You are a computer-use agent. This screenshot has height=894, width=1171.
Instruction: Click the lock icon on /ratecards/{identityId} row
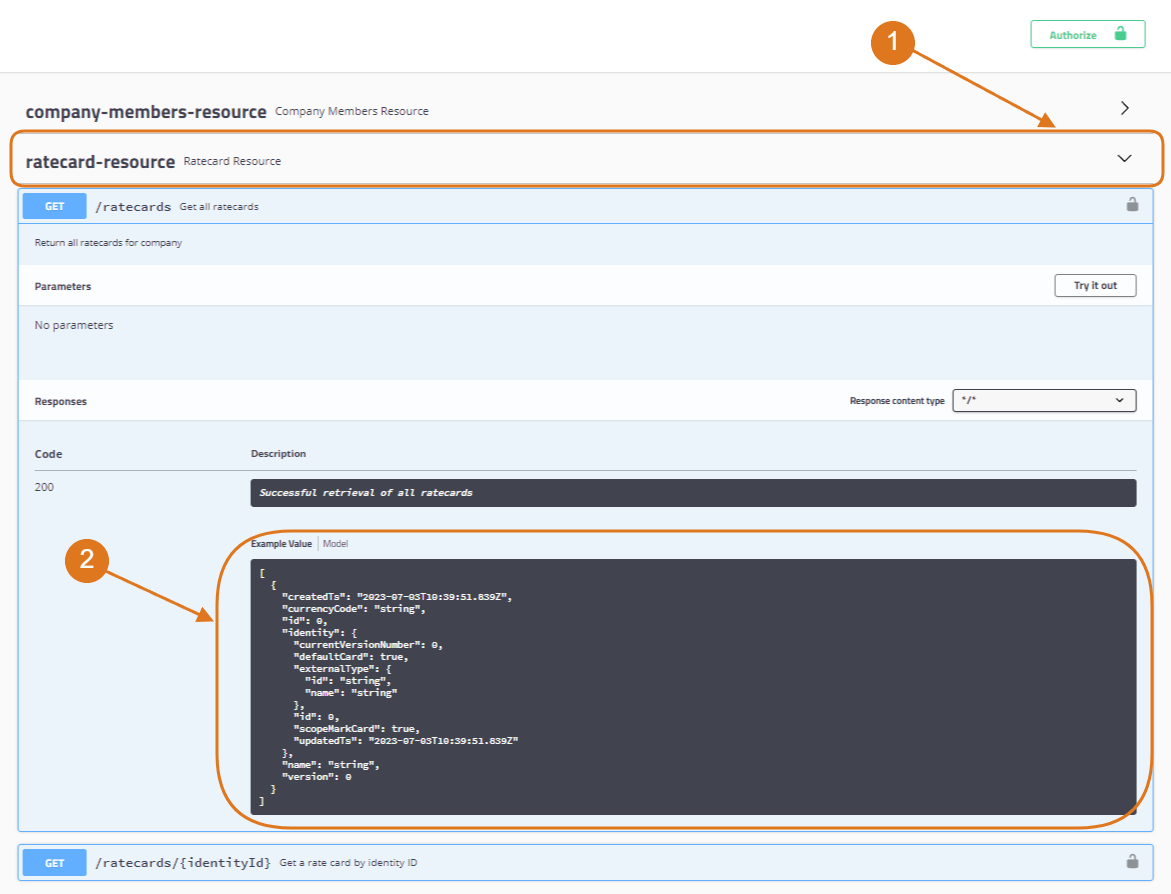[x=1132, y=861]
